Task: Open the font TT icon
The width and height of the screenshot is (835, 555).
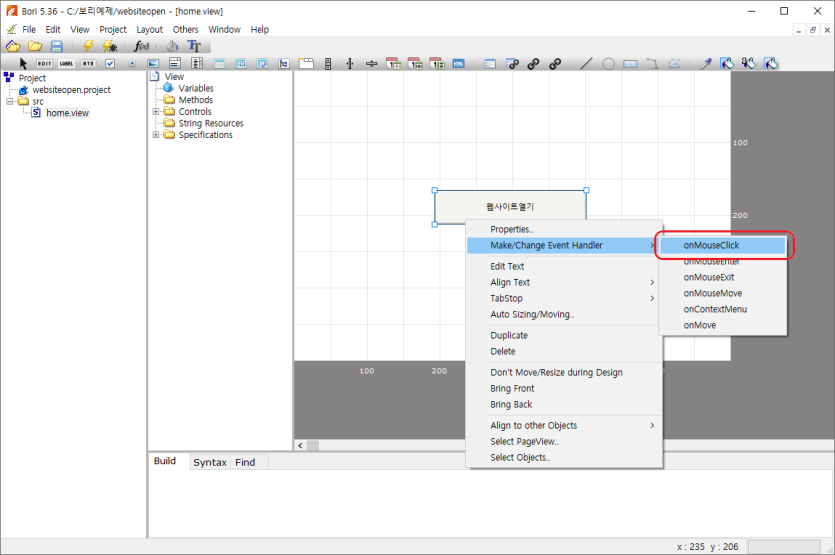Action: click(194, 46)
